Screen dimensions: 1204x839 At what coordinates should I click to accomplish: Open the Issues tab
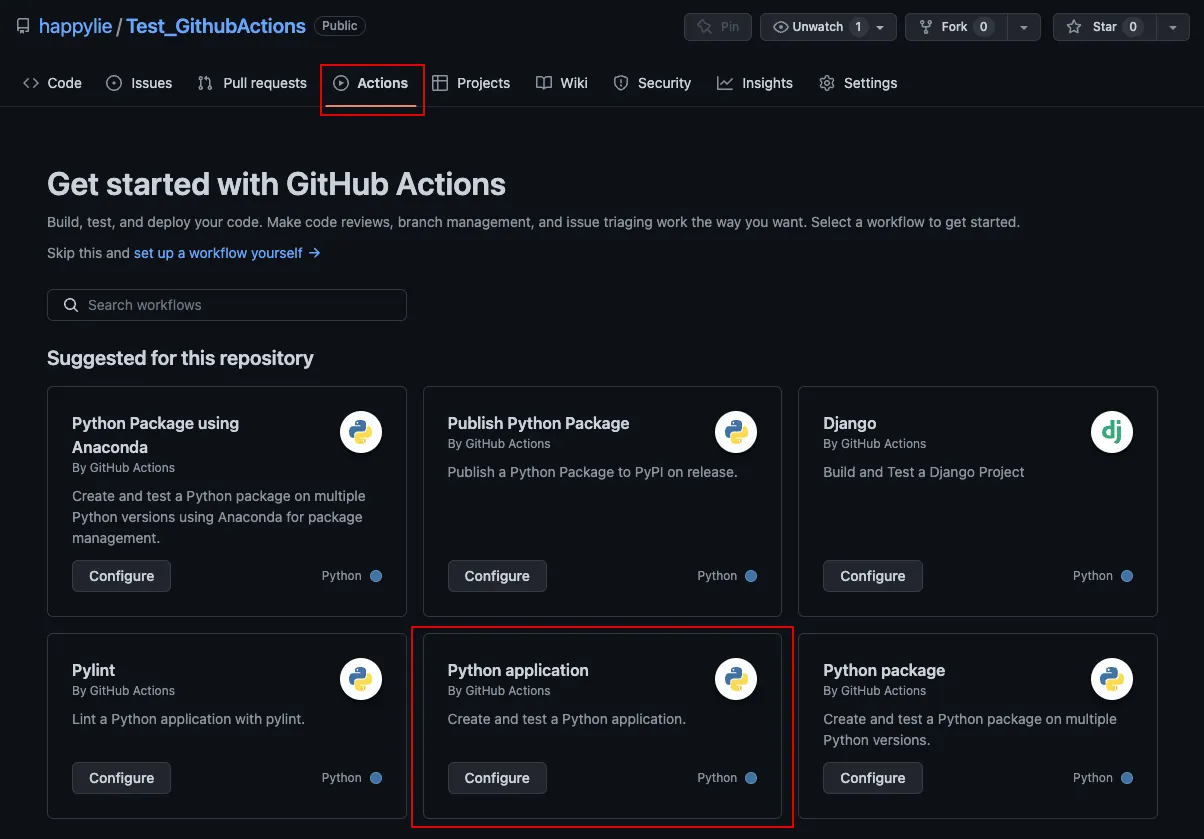139,83
